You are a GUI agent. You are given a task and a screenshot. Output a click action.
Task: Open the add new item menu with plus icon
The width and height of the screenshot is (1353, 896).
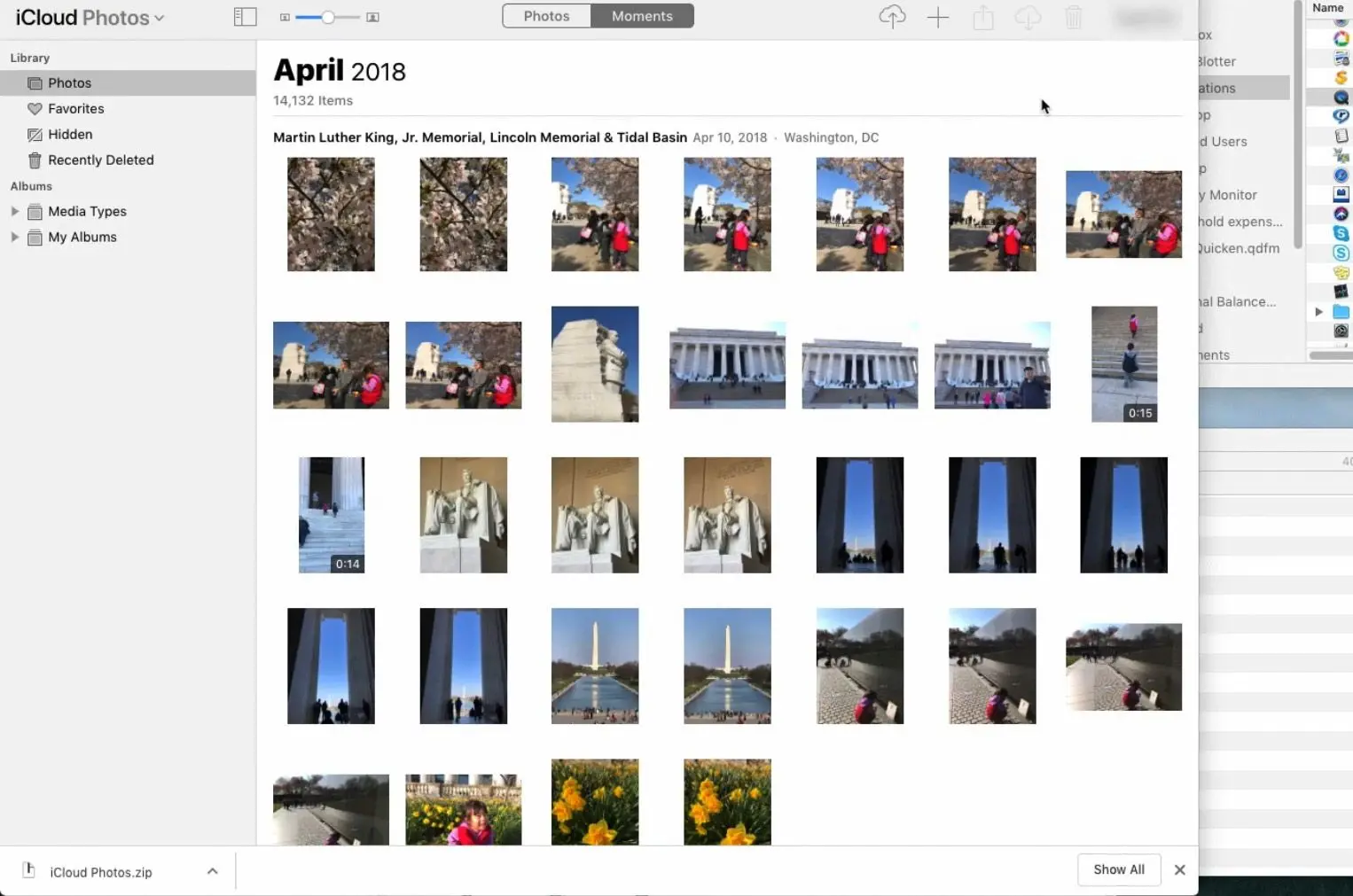pyautogui.click(x=937, y=17)
